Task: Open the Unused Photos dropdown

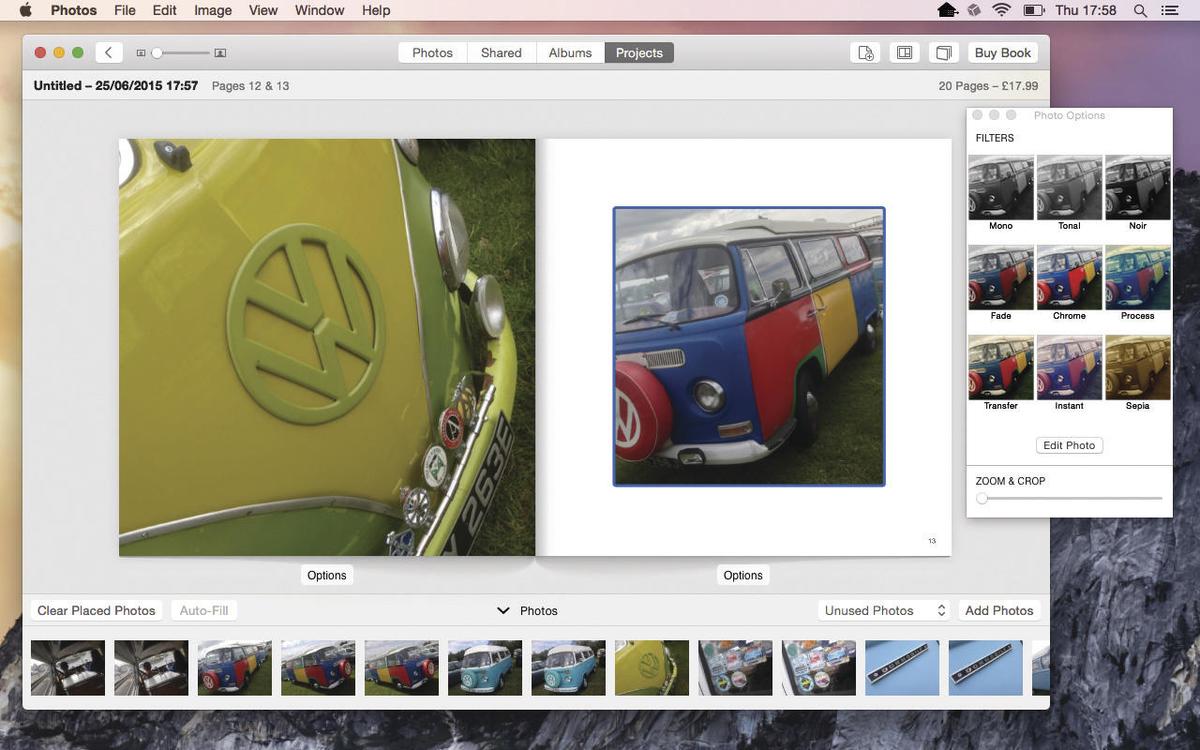Action: pyautogui.click(x=884, y=610)
